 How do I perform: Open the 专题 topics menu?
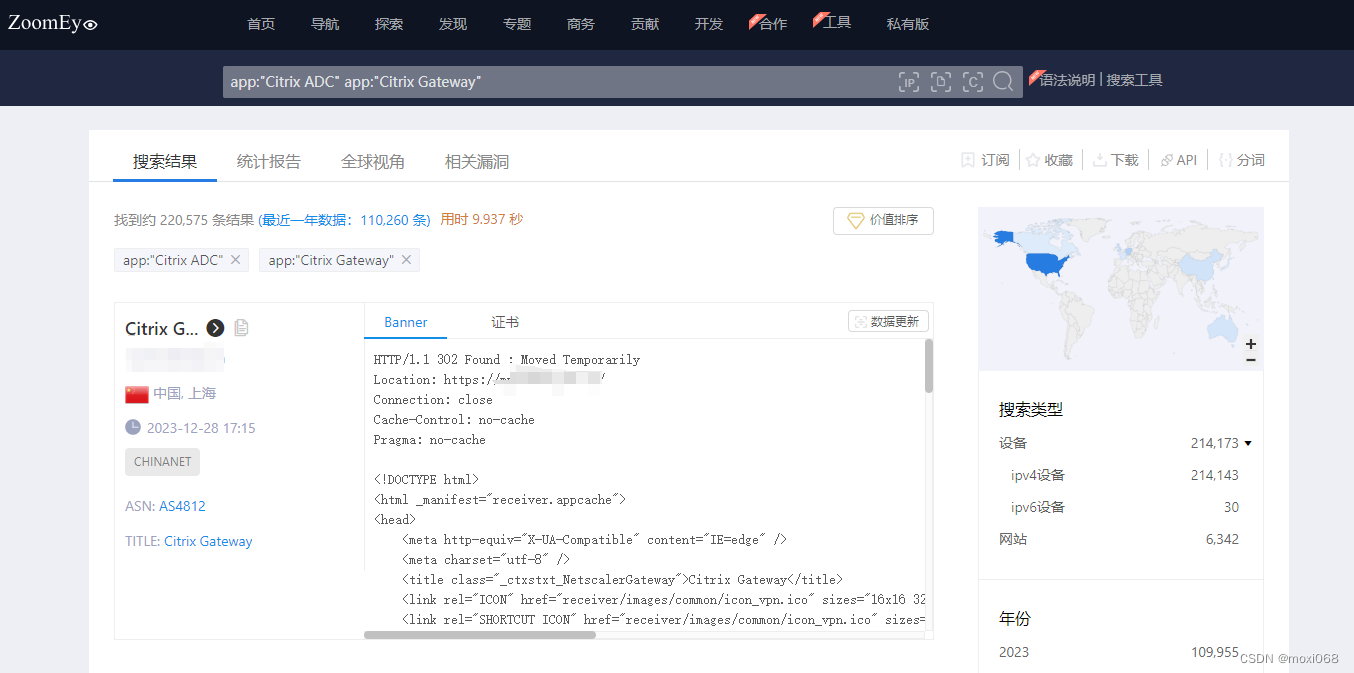click(517, 24)
